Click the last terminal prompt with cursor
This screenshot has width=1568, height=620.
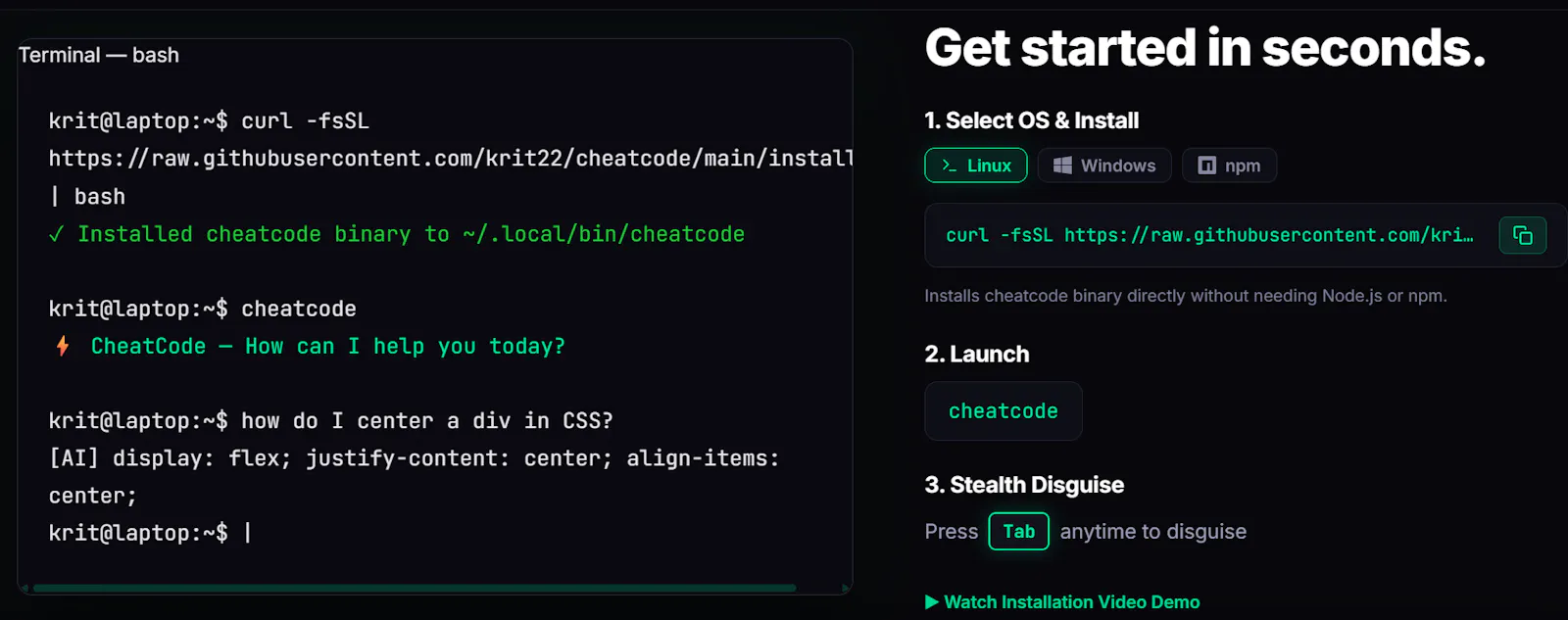click(150, 533)
